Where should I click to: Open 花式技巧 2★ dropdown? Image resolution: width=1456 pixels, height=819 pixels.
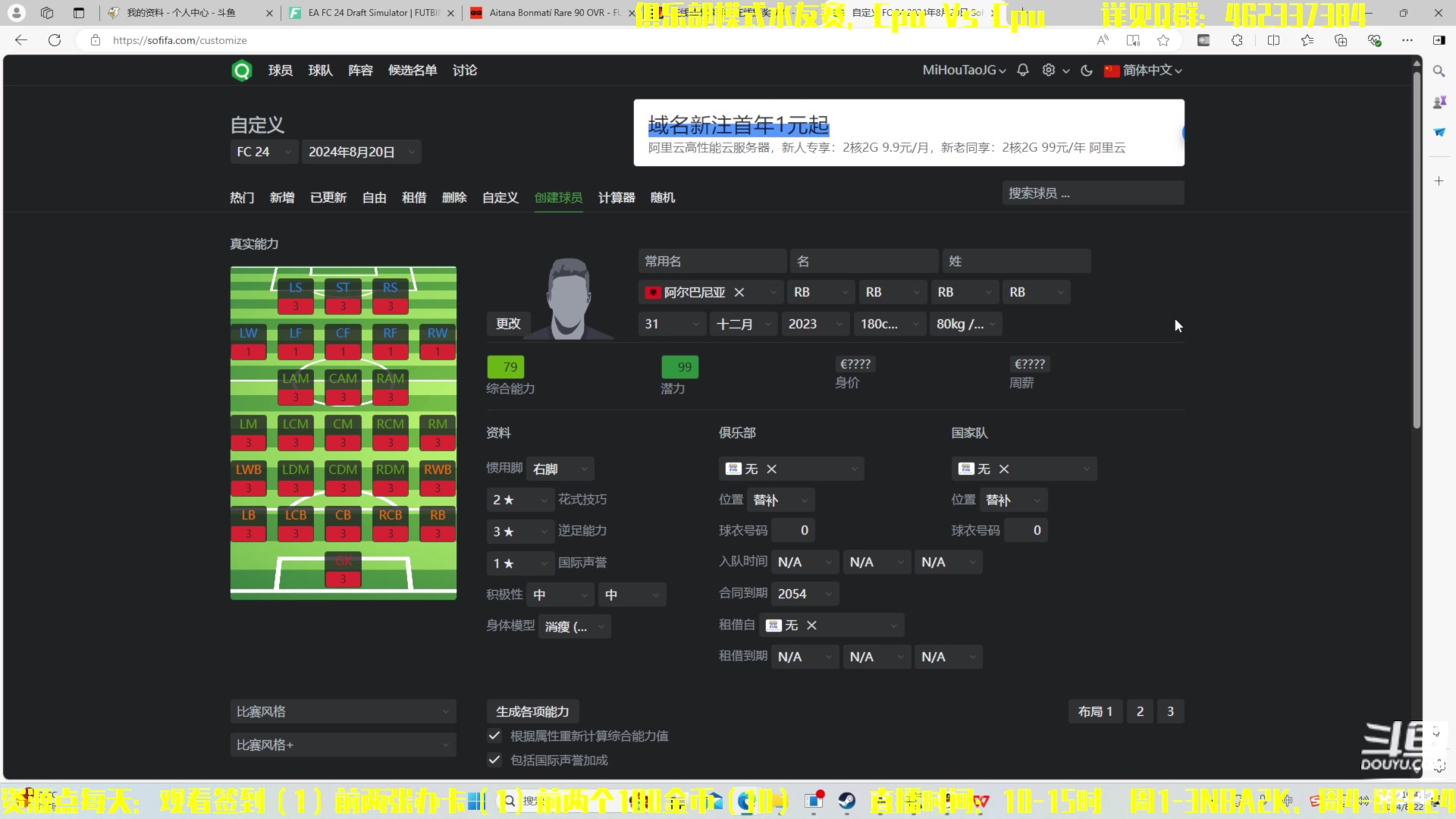click(x=520, y=500)
